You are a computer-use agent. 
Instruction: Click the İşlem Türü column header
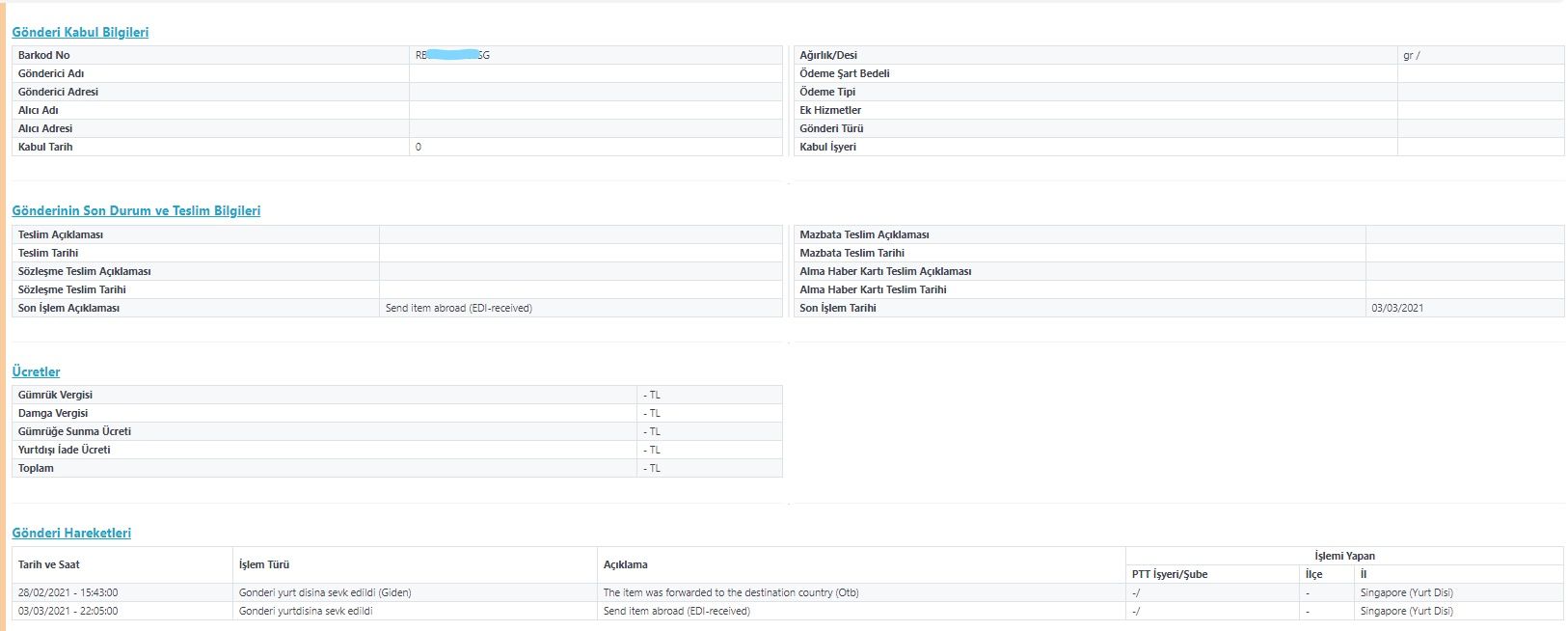(264, 564)
